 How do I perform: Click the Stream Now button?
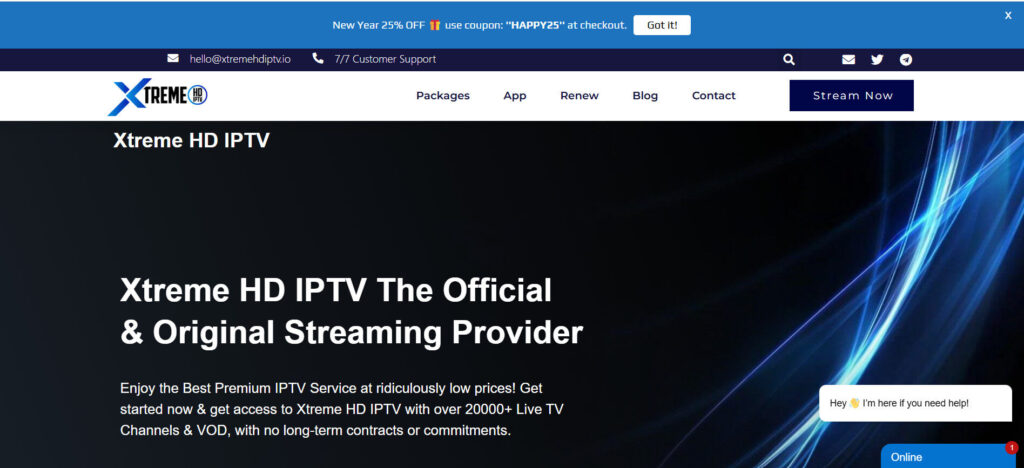click(852, 95)
